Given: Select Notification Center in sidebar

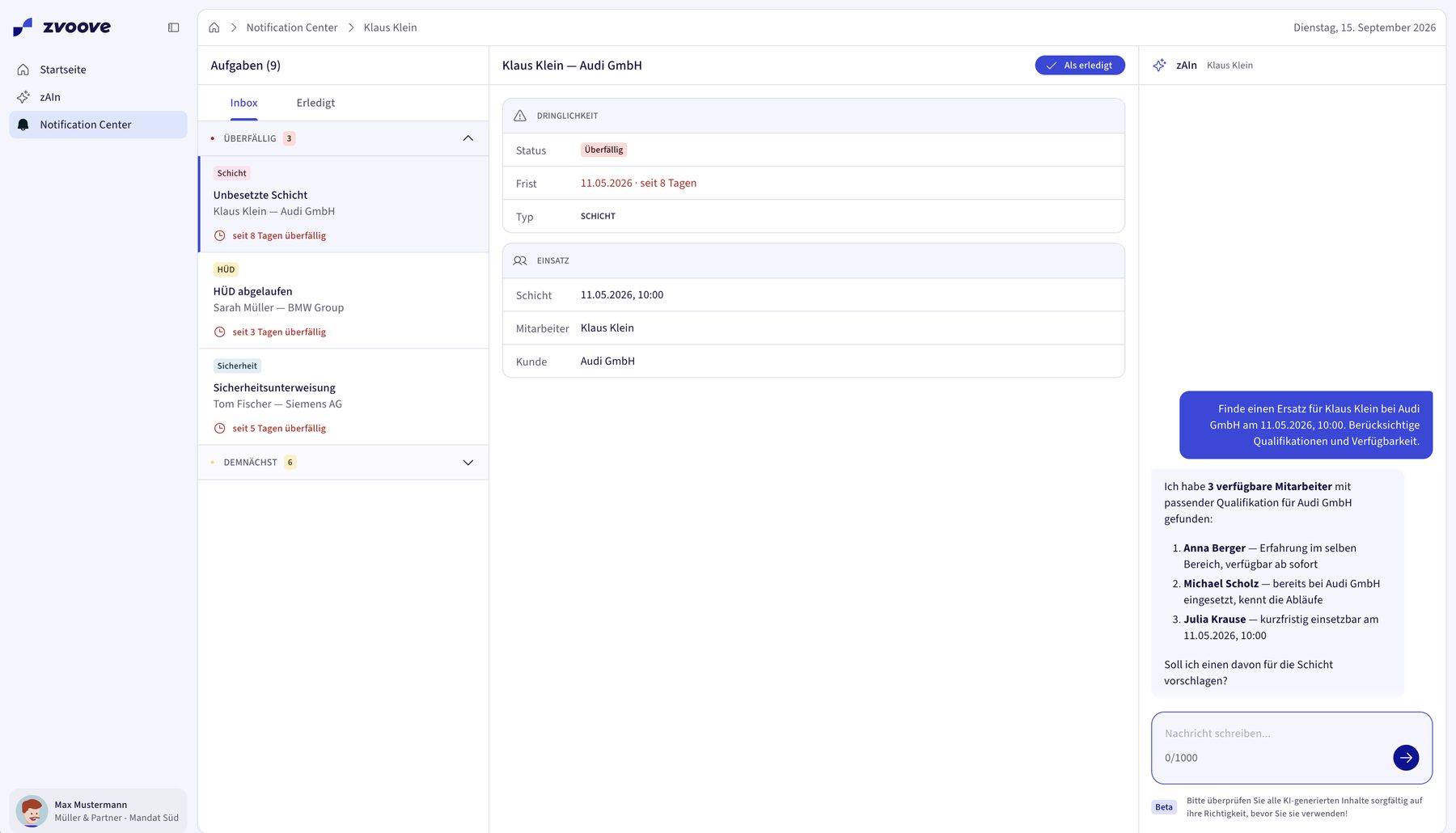Looking at the screenshot, I should coord(98,125).
